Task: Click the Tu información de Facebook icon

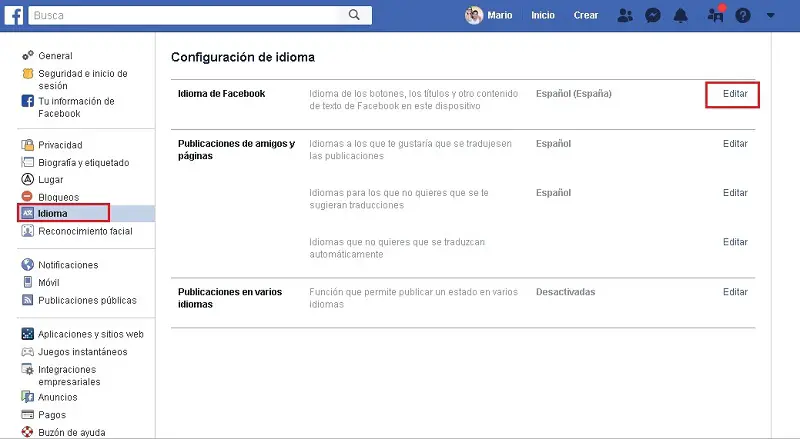Action: pos(28,101)
